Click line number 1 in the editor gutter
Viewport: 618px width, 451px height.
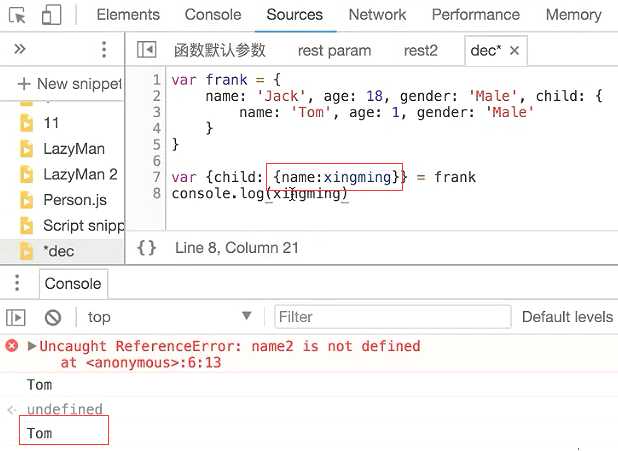(x=156, y=80)
